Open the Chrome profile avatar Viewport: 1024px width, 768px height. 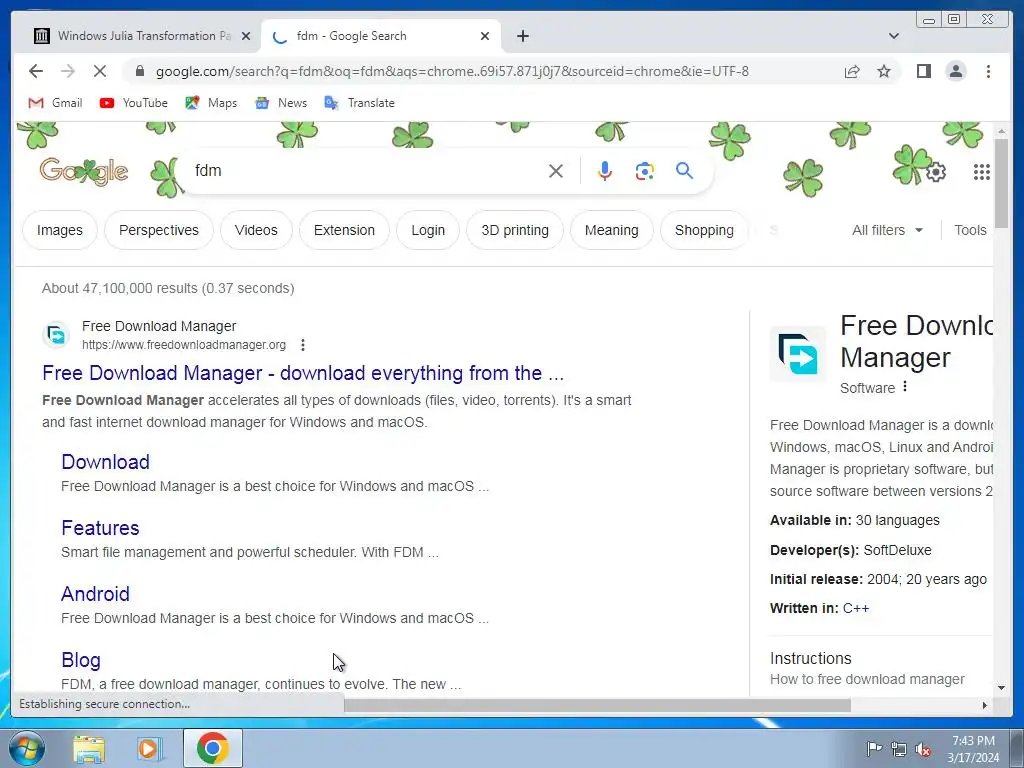pyautogui.click(x=955, y=71)
